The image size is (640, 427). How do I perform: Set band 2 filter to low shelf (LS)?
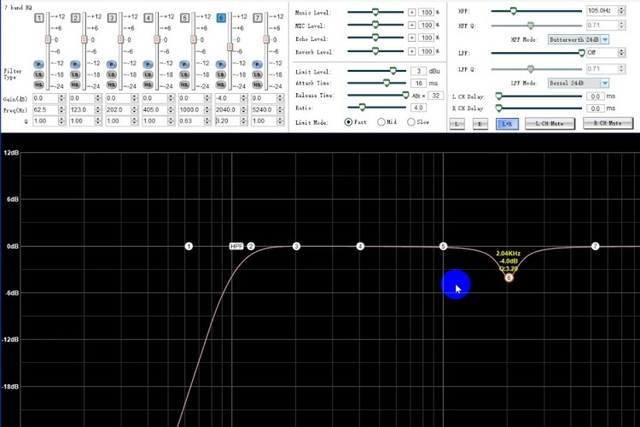[x=75, y=75]
